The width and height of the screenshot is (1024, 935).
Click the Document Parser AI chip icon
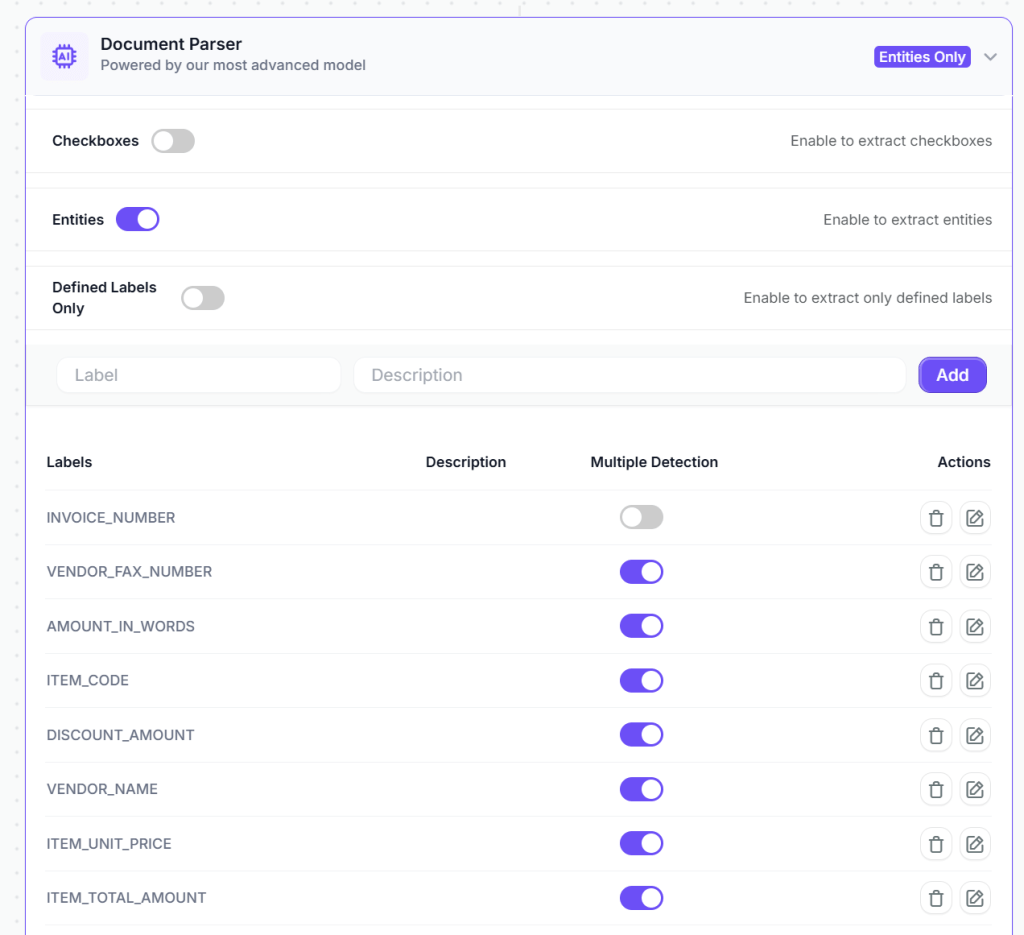[64, 56]
